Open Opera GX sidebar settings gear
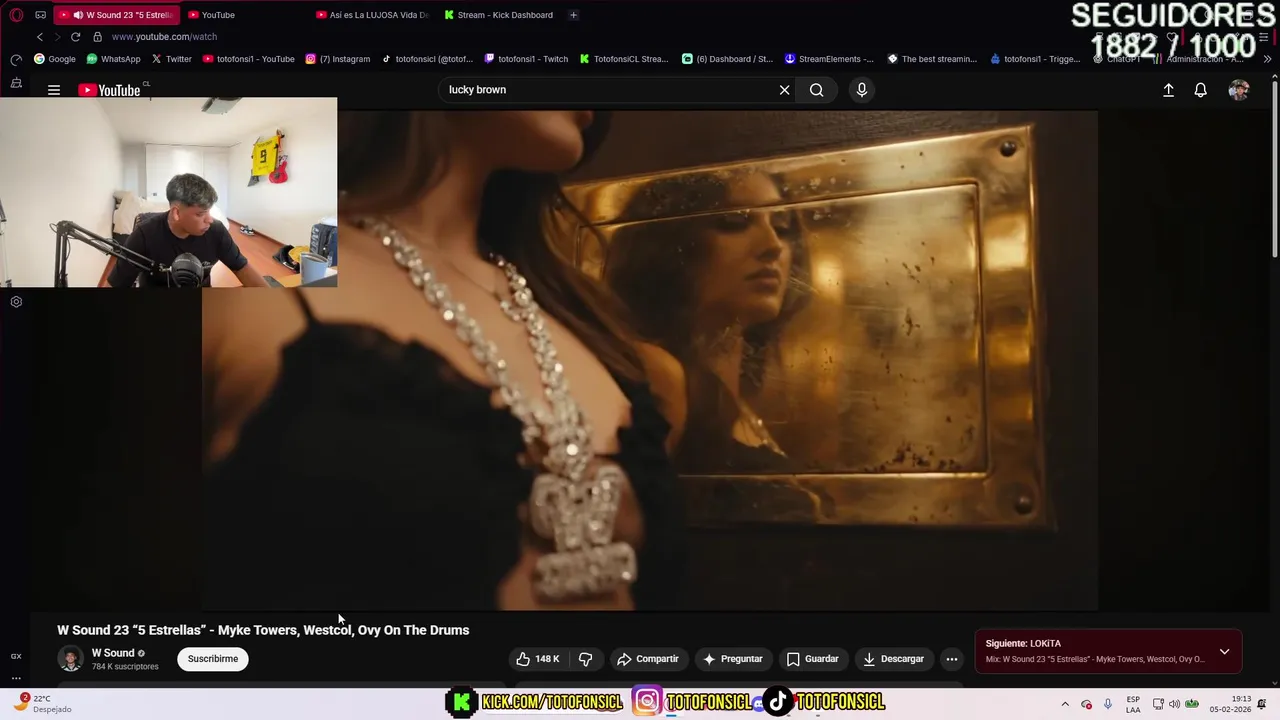This screenshot has width=1280, height=720. click(16, 301)
